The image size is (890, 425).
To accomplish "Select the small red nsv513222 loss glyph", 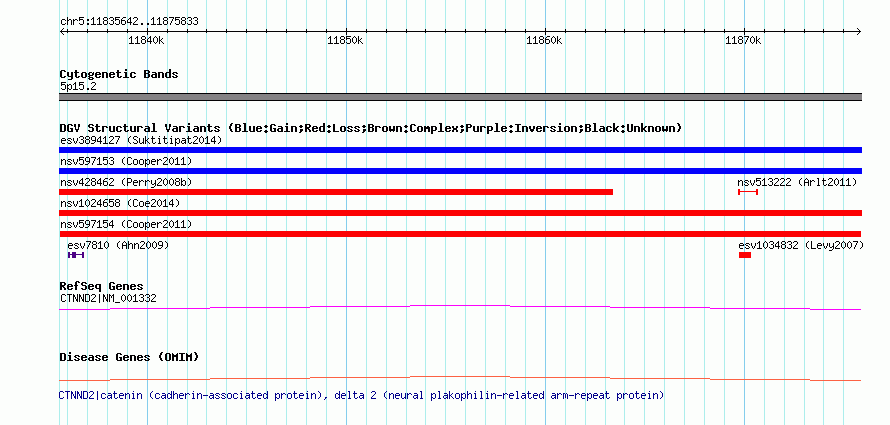I will point(748,192).
